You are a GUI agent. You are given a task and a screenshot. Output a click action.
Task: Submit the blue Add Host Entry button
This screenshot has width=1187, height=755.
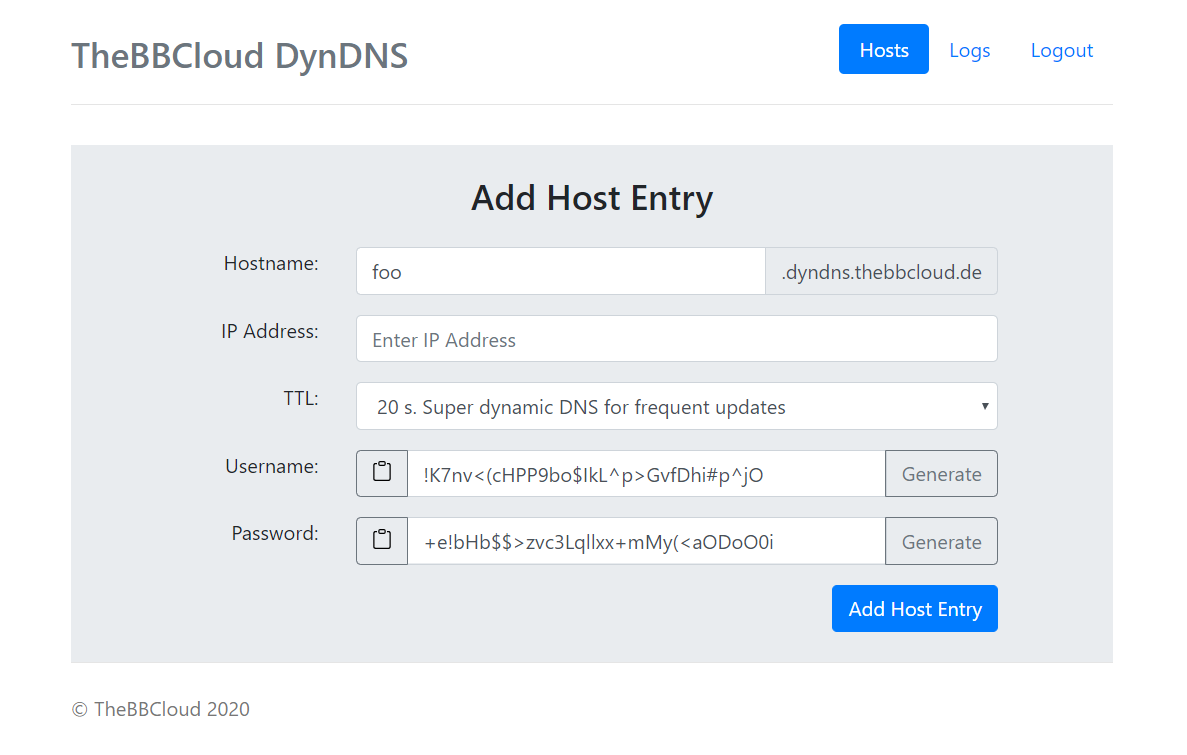(914, 609)
